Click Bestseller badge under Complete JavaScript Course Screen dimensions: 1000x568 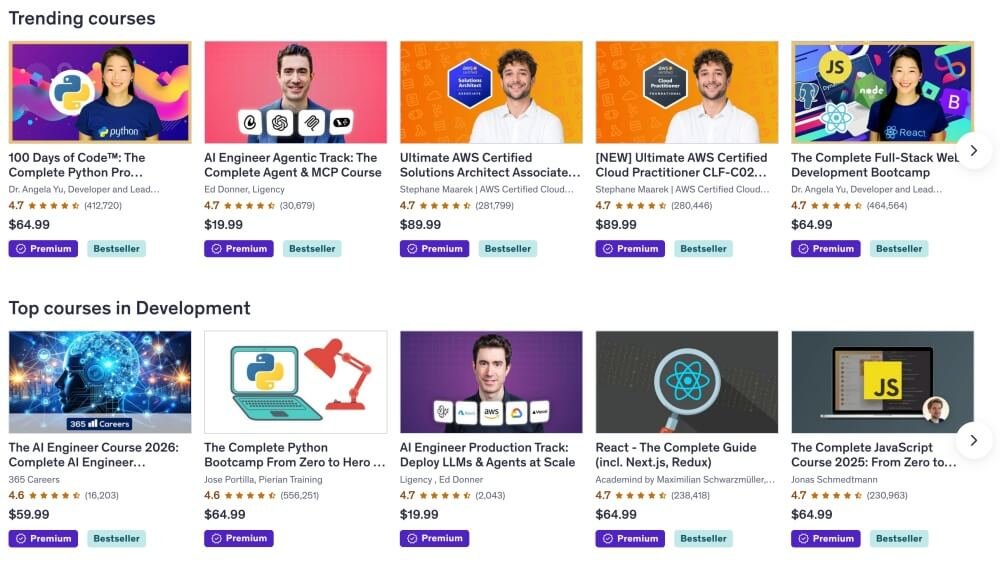(899, 539)
